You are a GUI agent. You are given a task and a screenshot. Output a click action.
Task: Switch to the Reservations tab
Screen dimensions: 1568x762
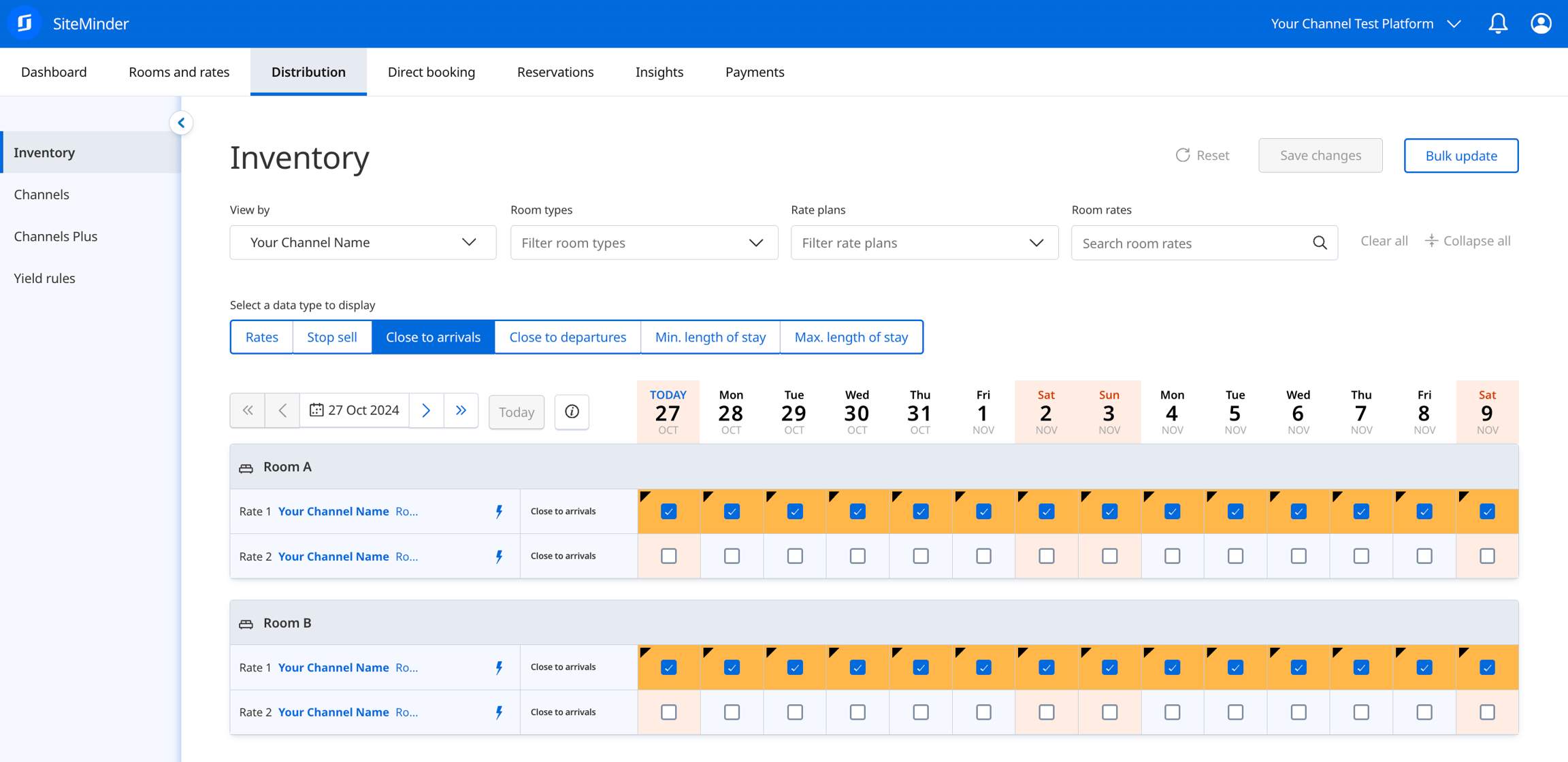pos(555,71)
